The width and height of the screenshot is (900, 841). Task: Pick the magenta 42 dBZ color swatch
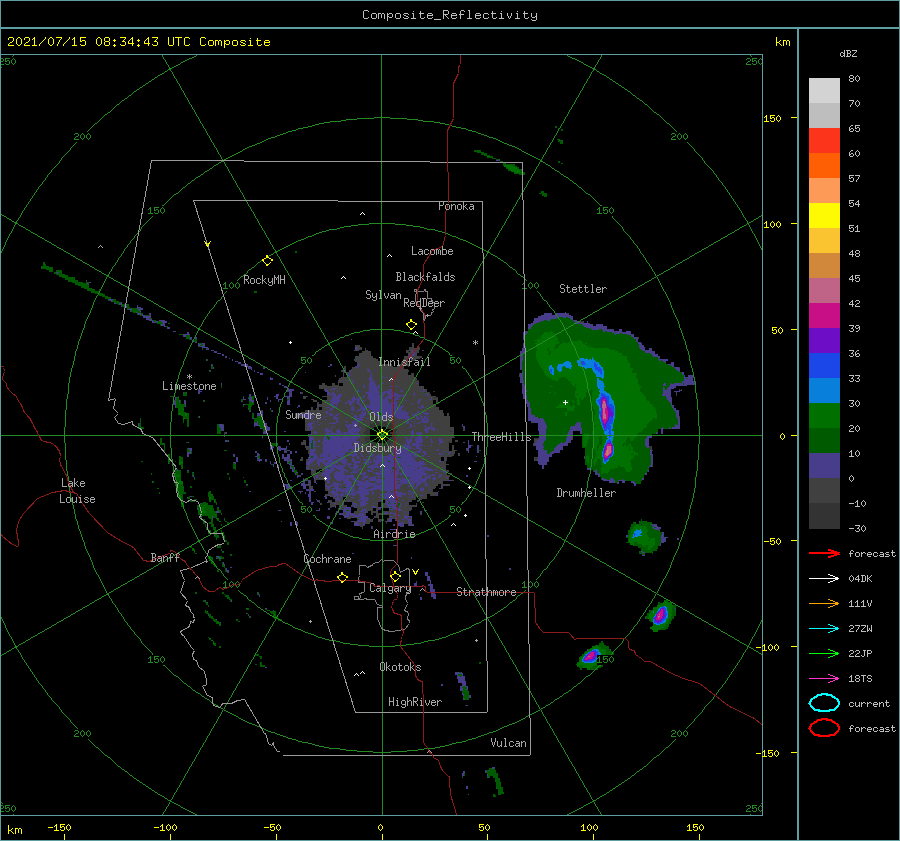[x=824, y=315]
